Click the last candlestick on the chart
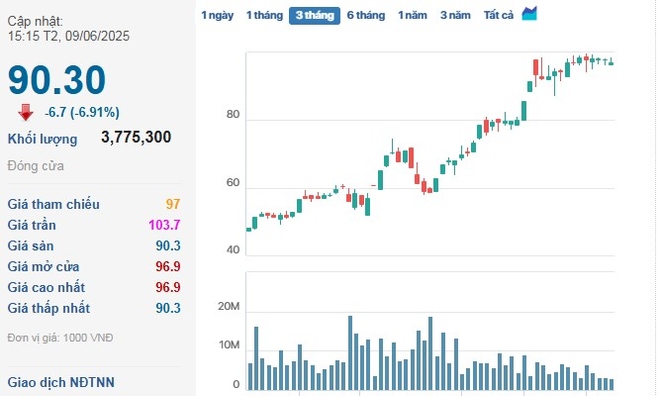660x396 pixels. (611, 62)
